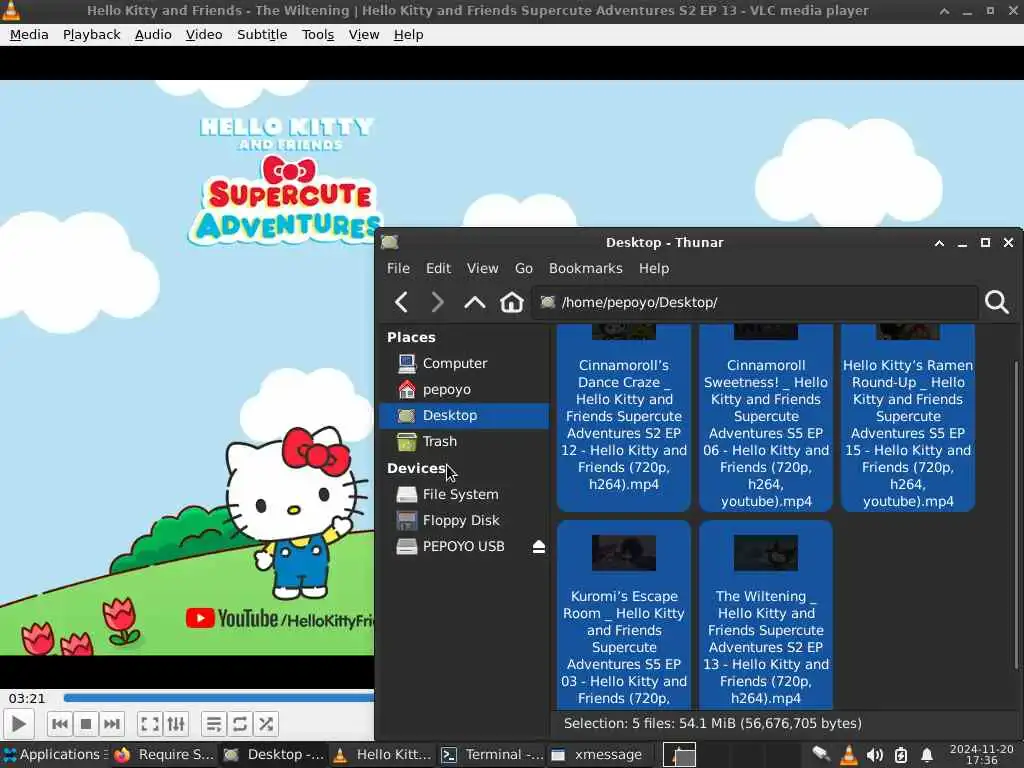Open Thunar Go menu
The height and width of the screenshot is (768, 1024).
pos(524,268)
